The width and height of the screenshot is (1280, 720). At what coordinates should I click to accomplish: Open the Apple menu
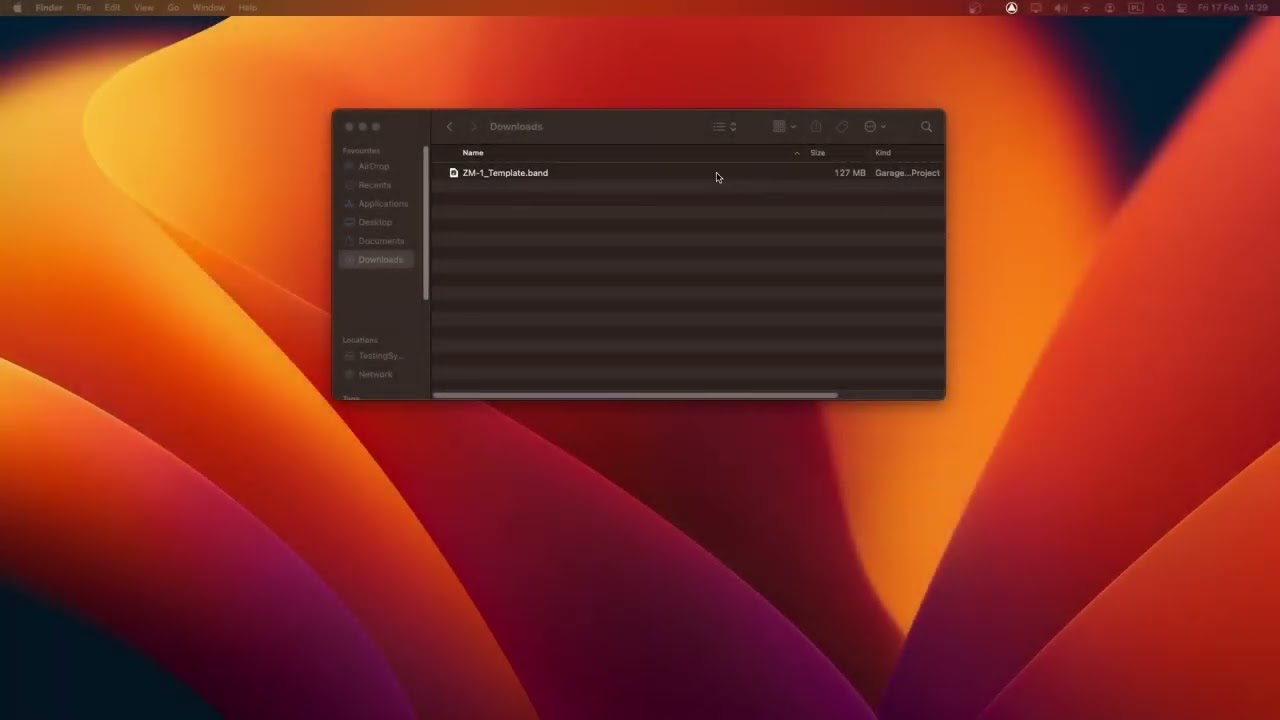pos(17,8)
